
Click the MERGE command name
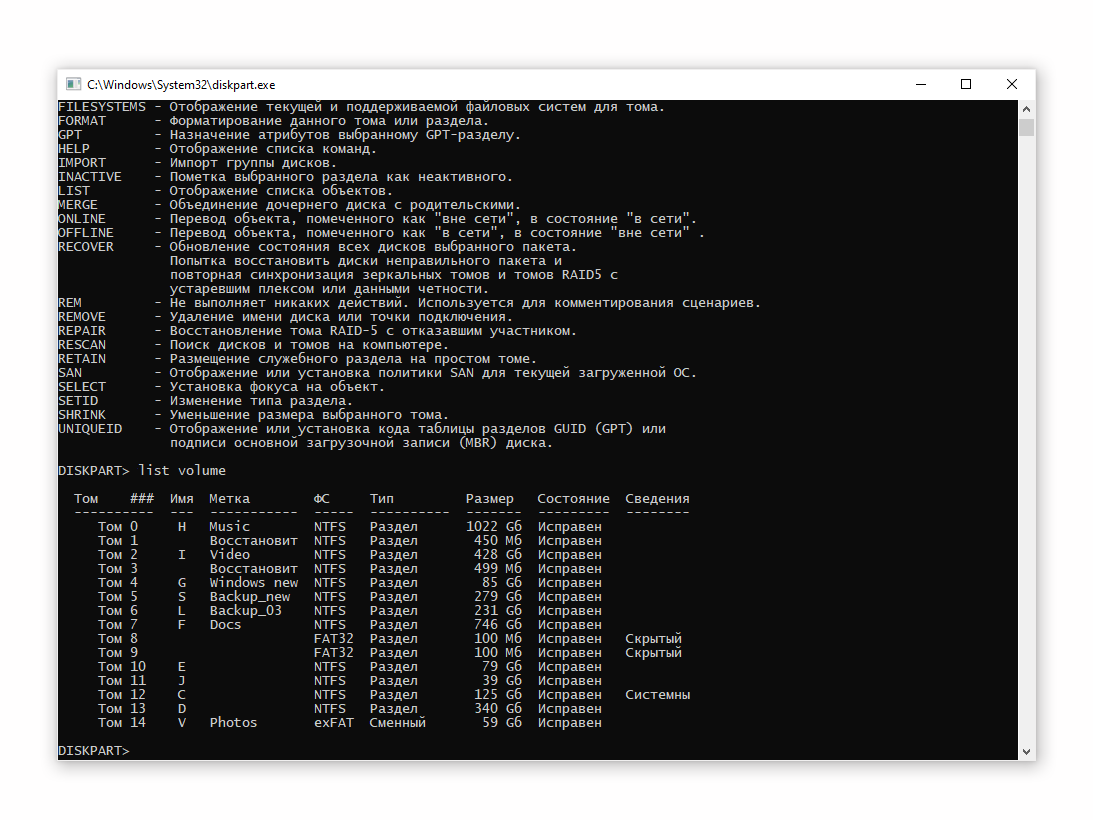tap(78, 205)
